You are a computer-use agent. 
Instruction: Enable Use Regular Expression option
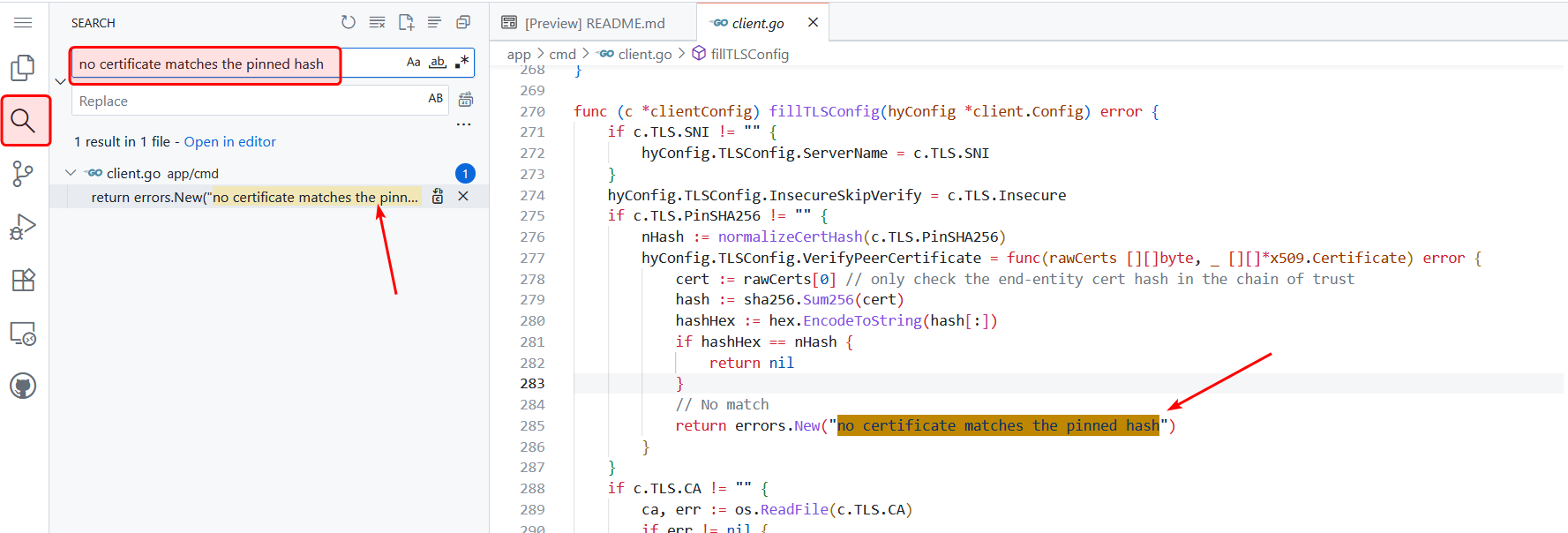click(461, 63)
